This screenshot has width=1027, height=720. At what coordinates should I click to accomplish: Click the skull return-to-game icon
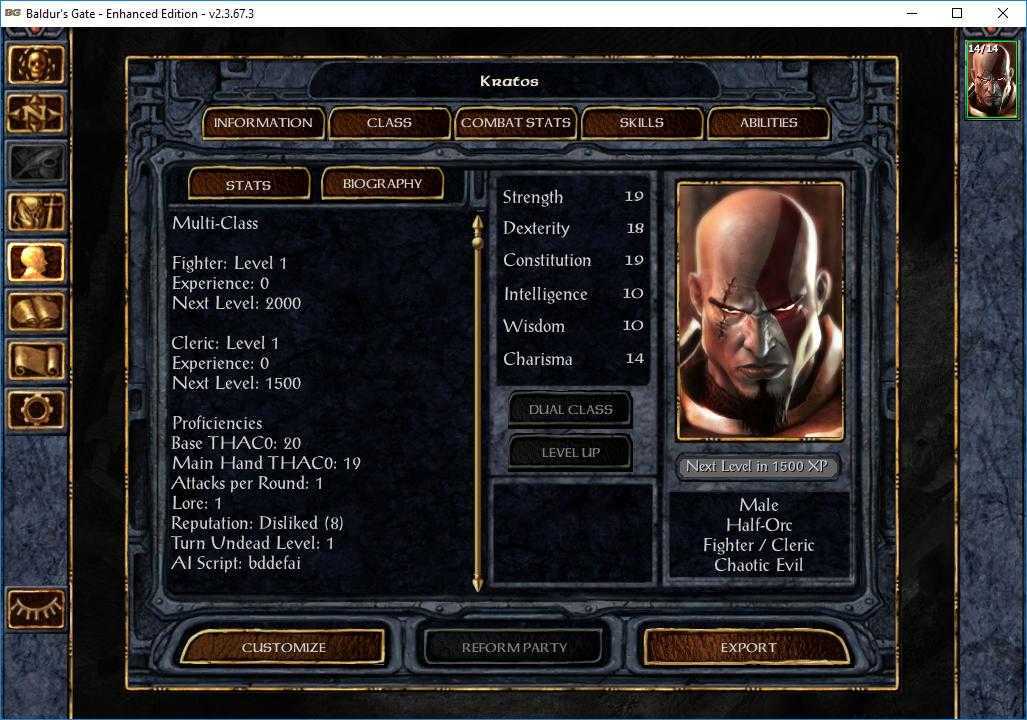pos(36,64)
